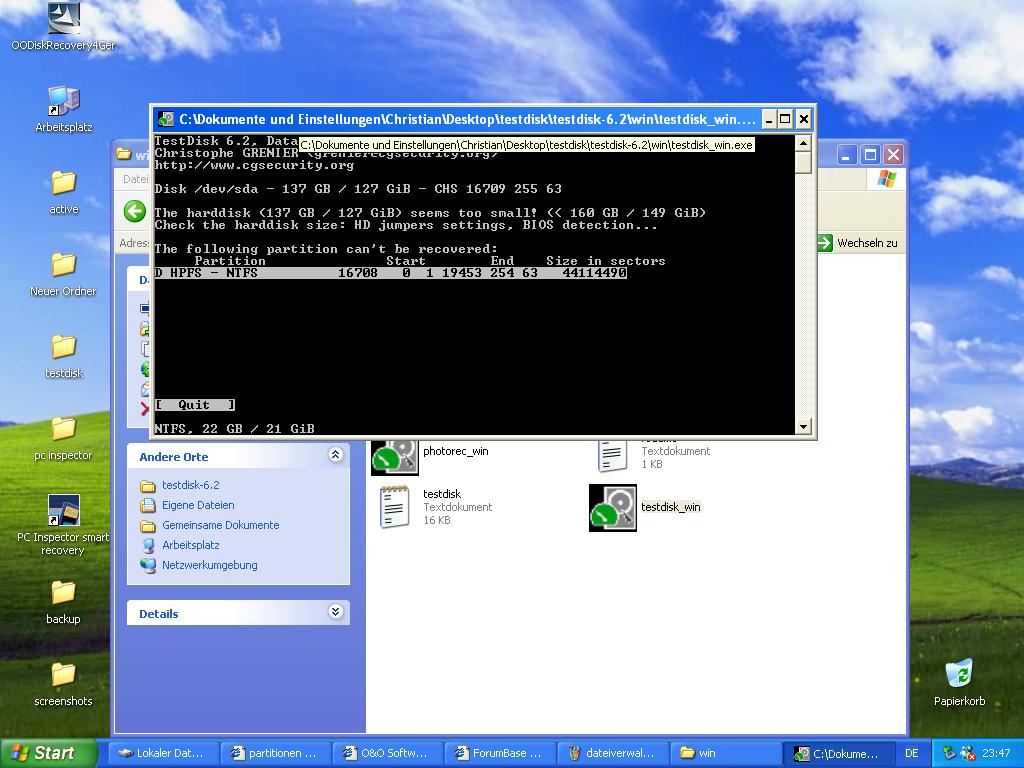Click console scrollbar down arrow

[x=803, y=427]
